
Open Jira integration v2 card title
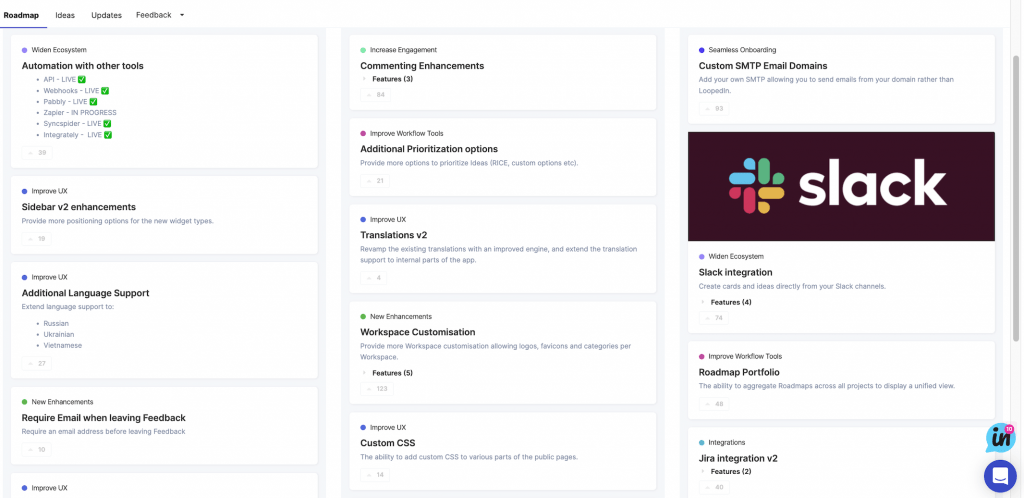coord(738,458)
